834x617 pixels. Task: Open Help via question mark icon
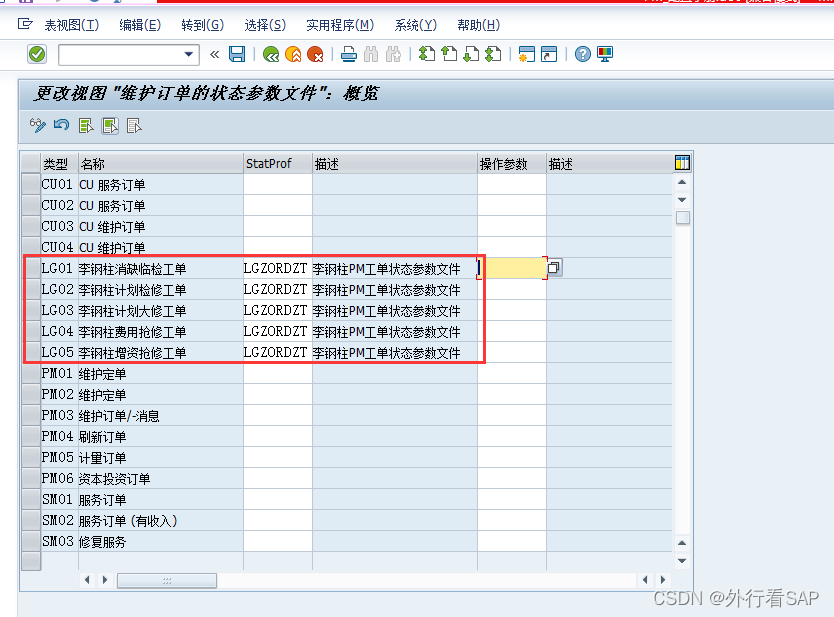tap(583, 54)
